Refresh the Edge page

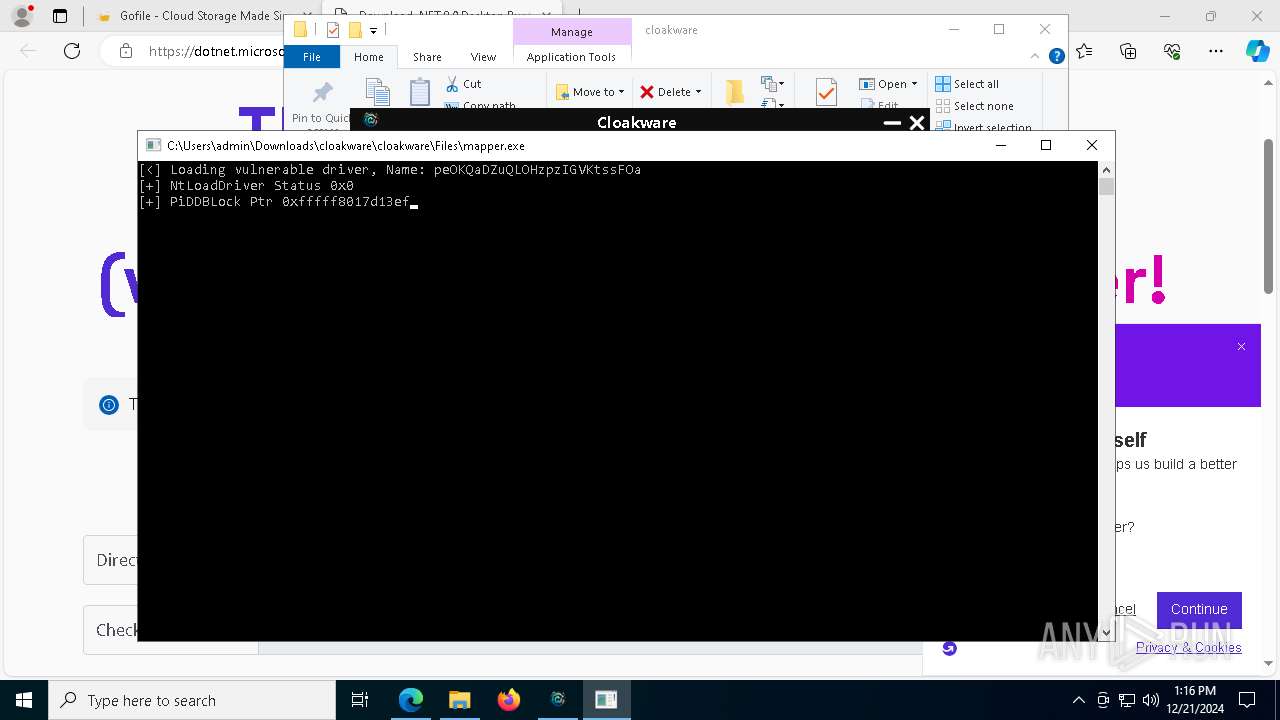tap(72, 51)
